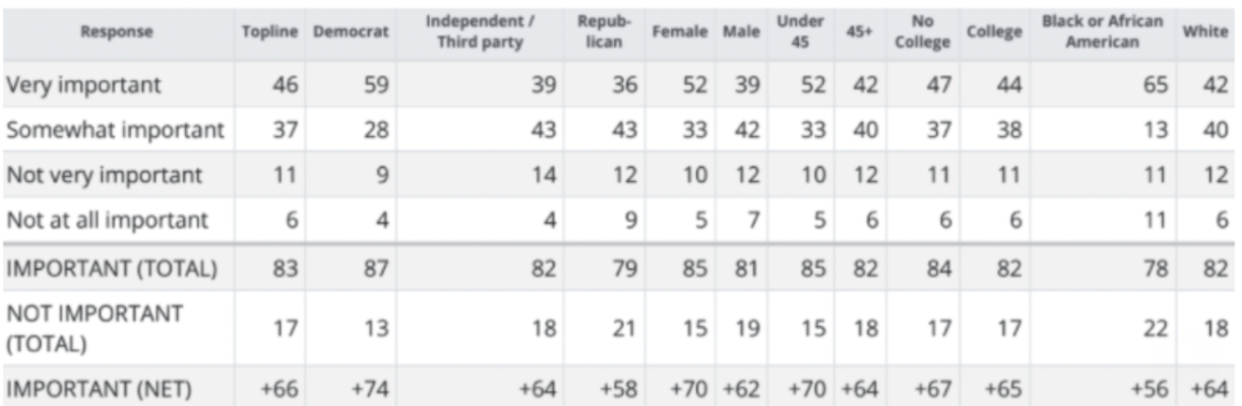This screenshot has width=1242, height=406.
Task: Select the Topline column header
Action: click(270, 32)
